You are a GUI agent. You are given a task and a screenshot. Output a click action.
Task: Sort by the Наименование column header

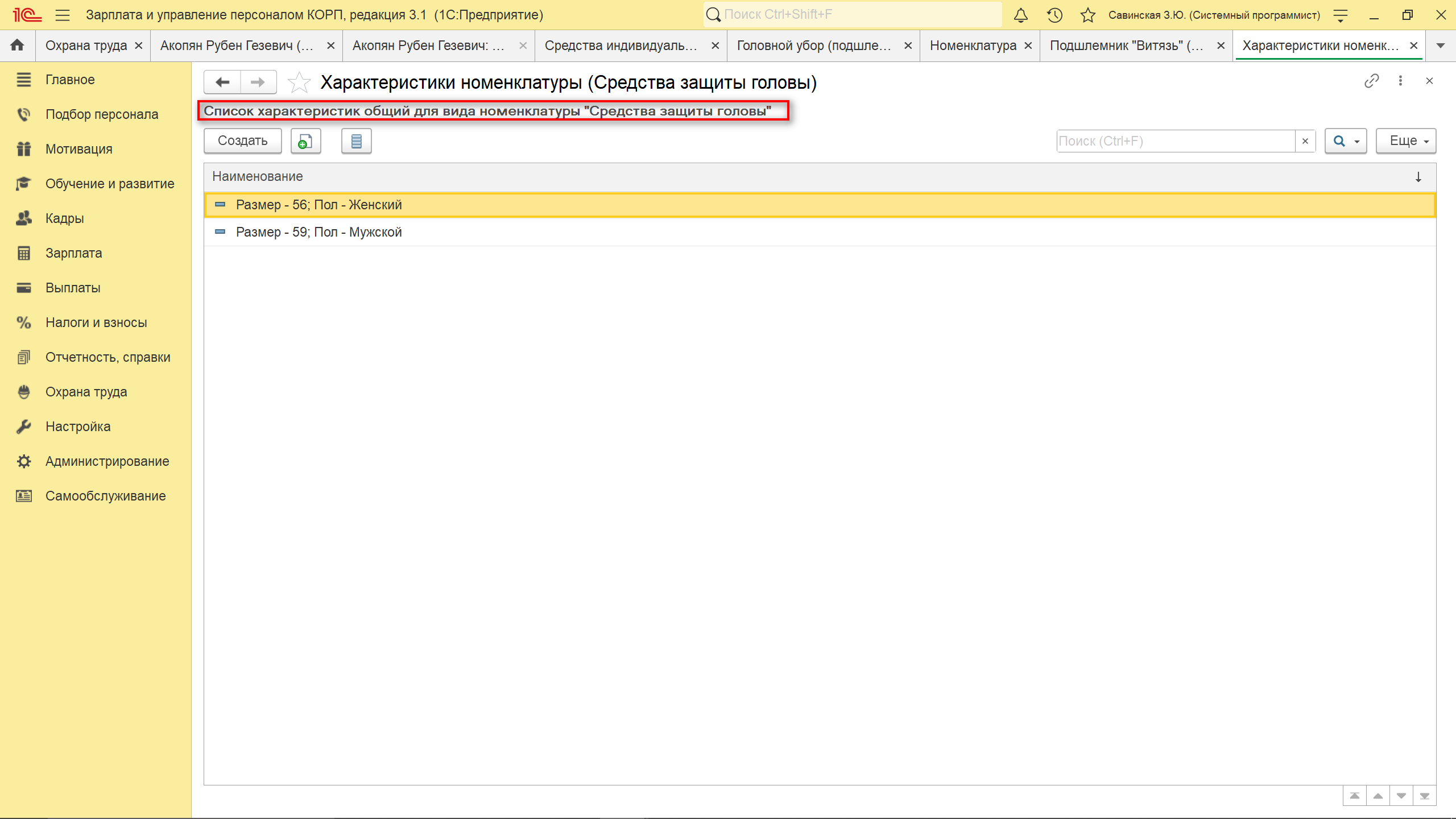point(258,176)
